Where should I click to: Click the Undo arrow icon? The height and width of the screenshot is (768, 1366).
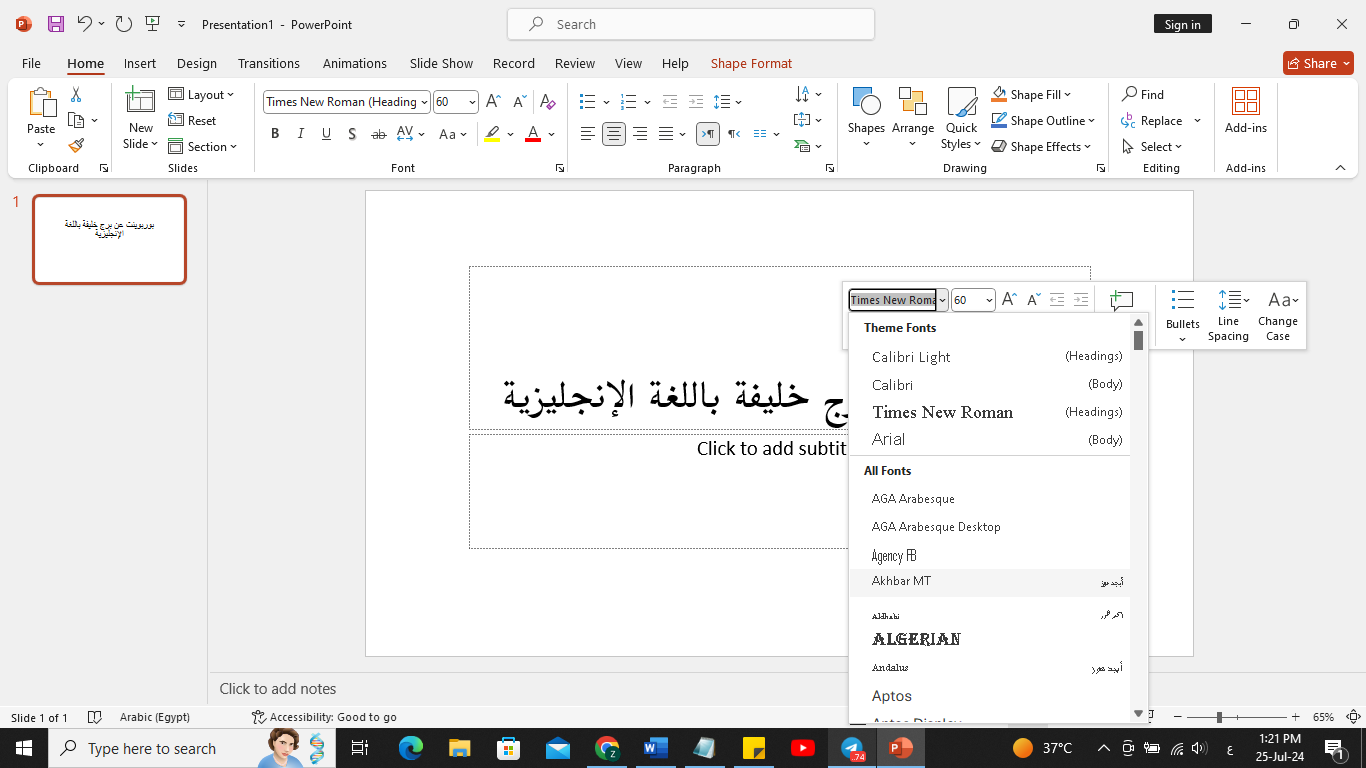84,24
